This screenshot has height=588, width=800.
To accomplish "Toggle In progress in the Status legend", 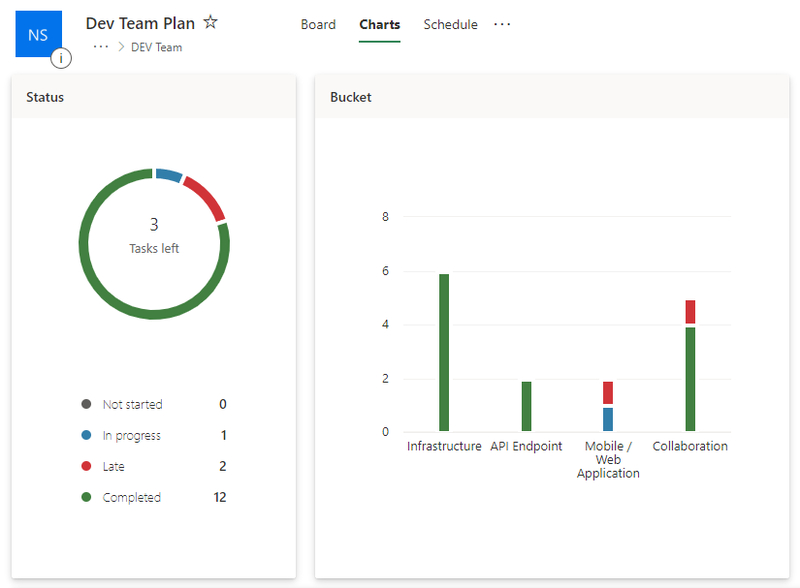I will tap(130, 435).
